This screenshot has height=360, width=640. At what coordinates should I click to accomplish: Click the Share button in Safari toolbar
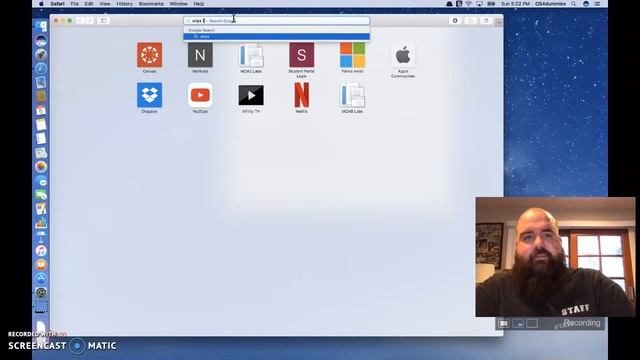[x=470, y=20]
